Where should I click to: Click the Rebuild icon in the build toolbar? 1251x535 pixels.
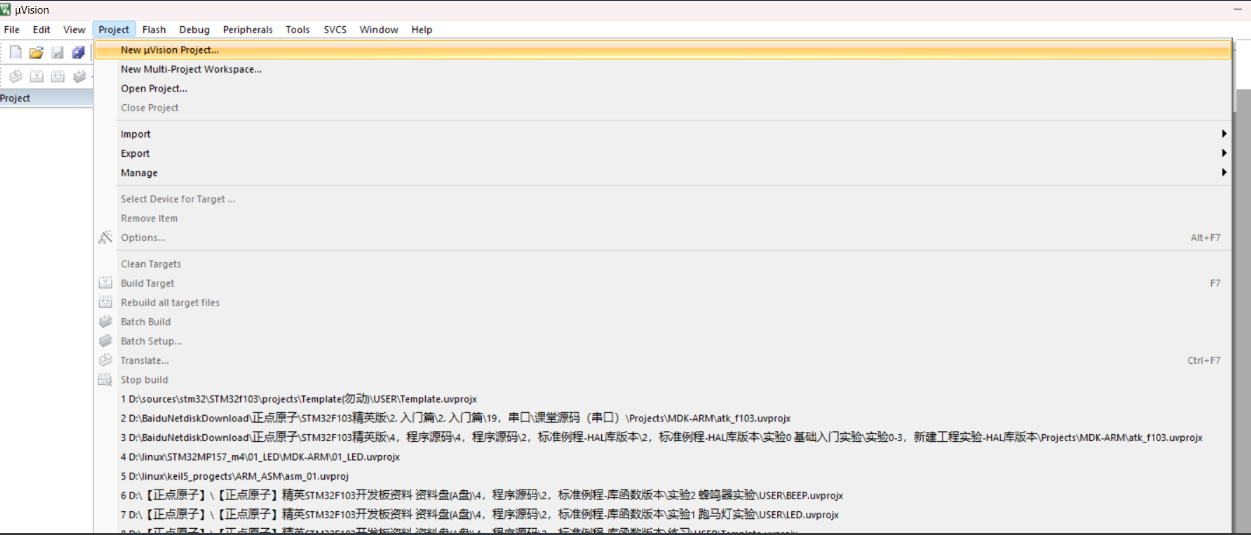click(57, 76)
